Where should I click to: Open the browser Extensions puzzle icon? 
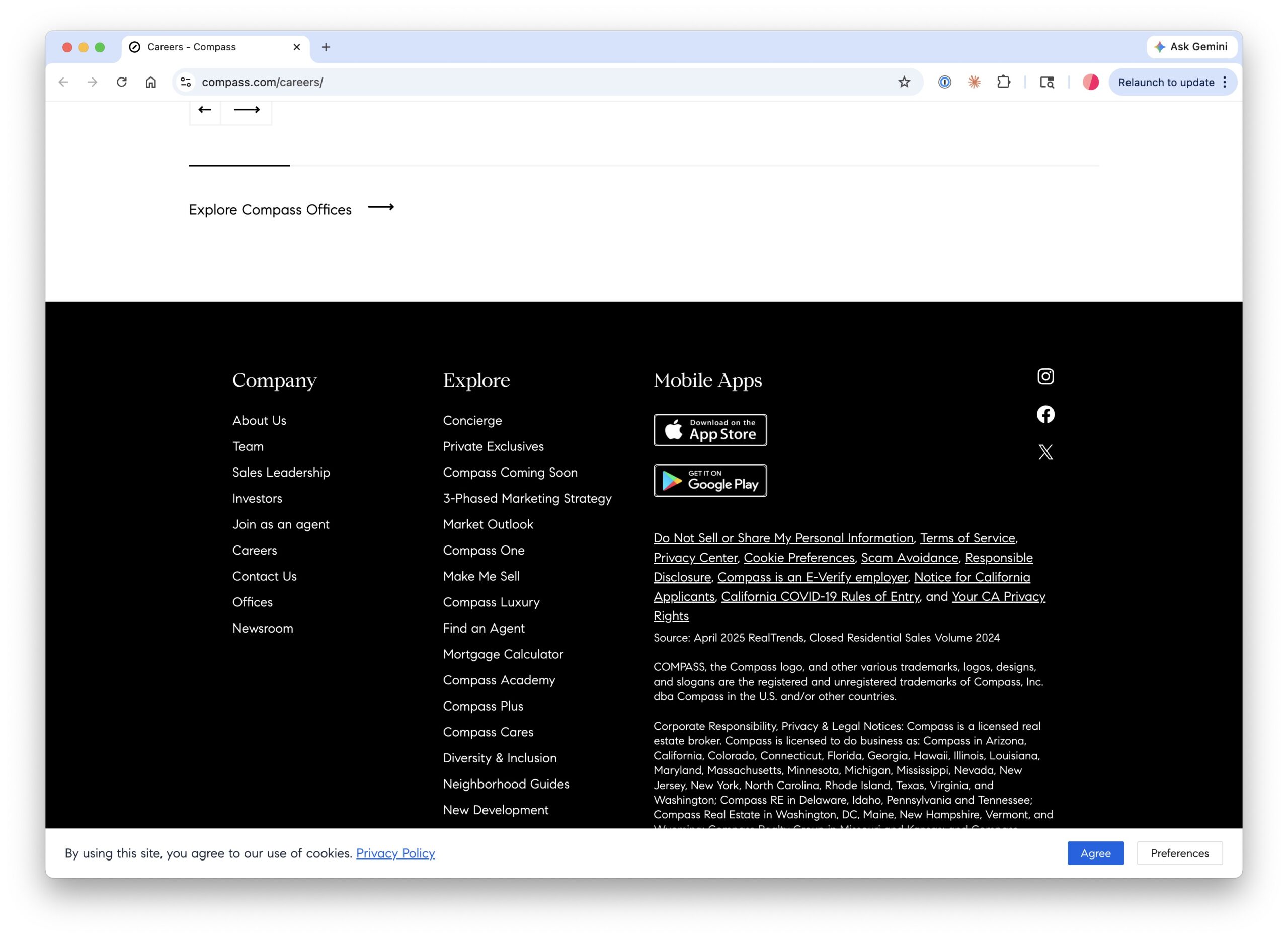pos(1003,82)
